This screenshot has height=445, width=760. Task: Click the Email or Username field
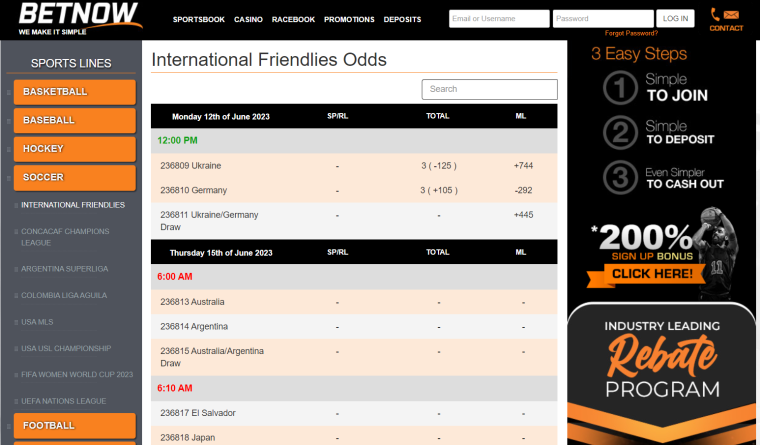coord(499,18)
